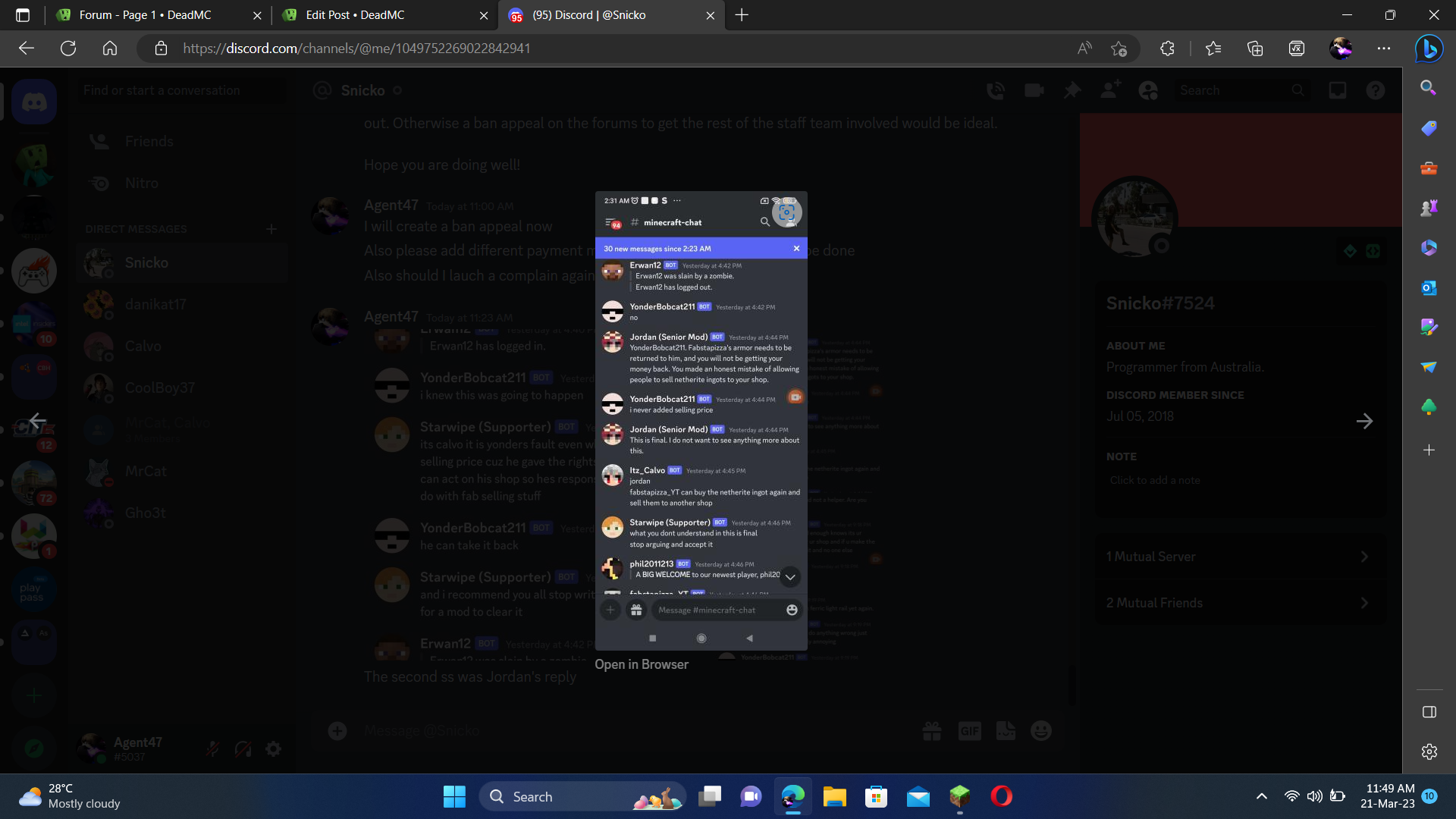
Task: Open Edge profile avatar menu
Action: pyautogui.click(x=1341, y=49)
